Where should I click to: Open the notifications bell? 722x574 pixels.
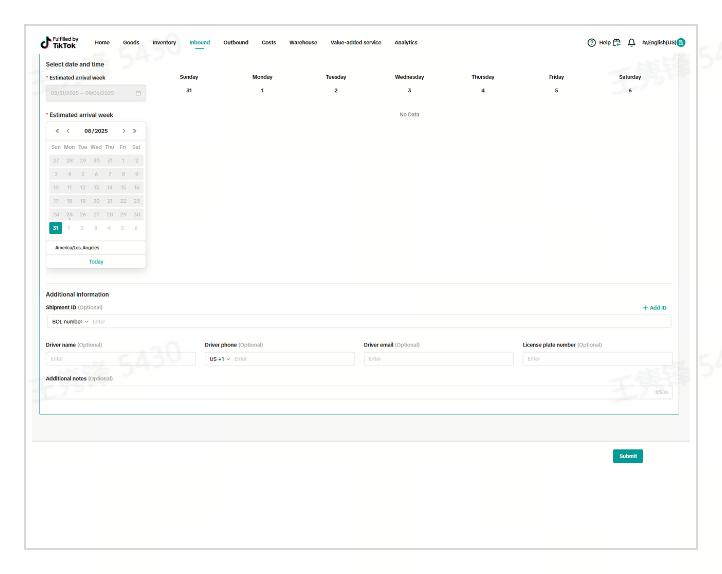[632, 42]
